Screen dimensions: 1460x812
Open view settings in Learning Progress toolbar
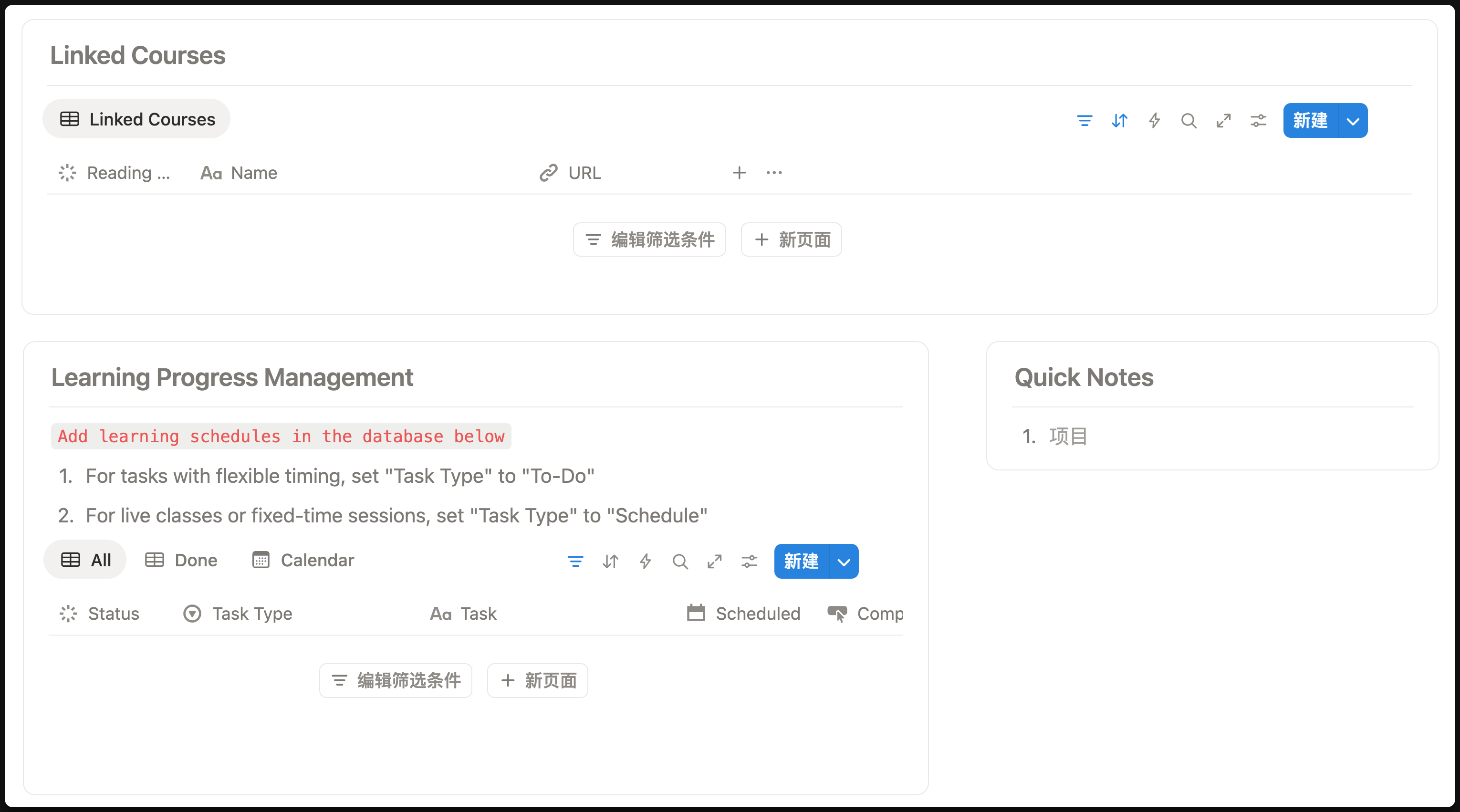pyautogui.click(x=749, y=562)
